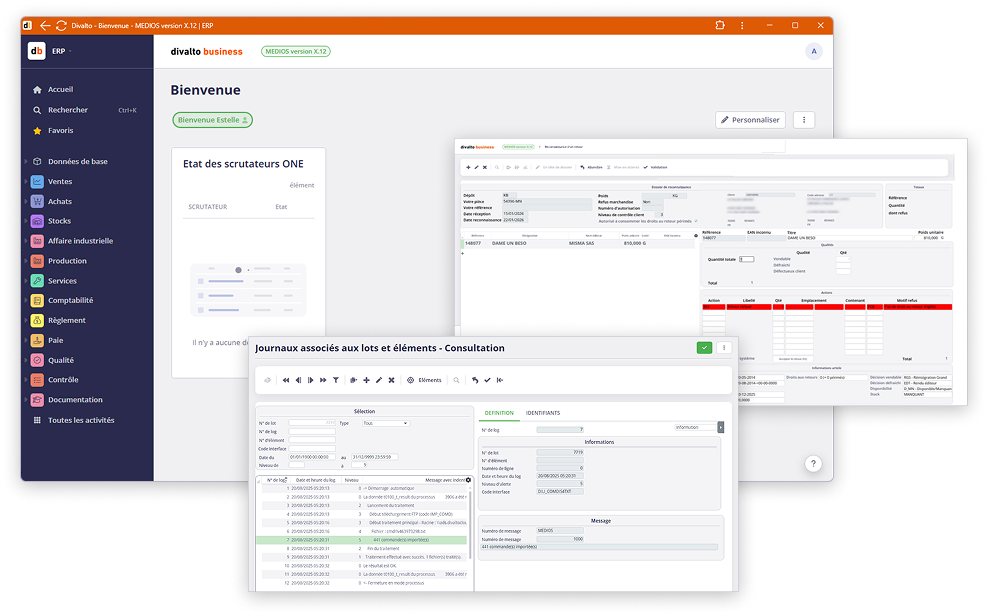Expand the Données de base menu
The height and width of the screenshot is (616, 988).
pyautogui.click(x=77, y=161)
